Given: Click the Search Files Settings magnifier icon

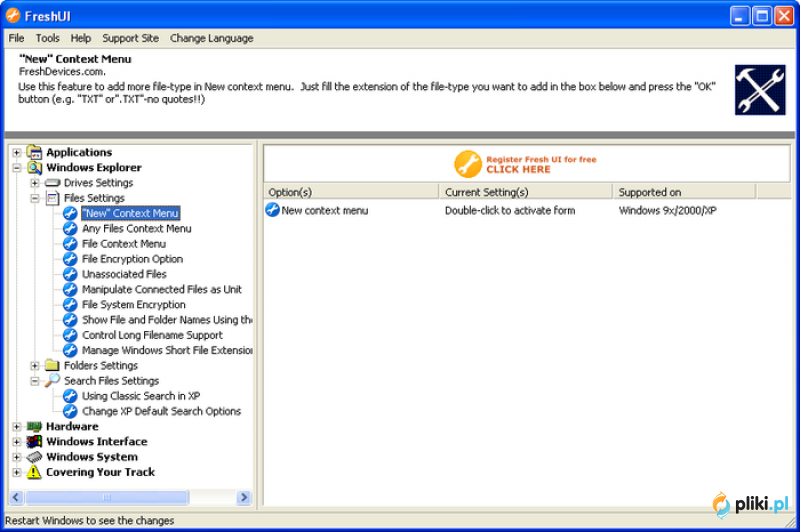Looking at the screenshot, I should pyautogui.click(x=52, y=381).
